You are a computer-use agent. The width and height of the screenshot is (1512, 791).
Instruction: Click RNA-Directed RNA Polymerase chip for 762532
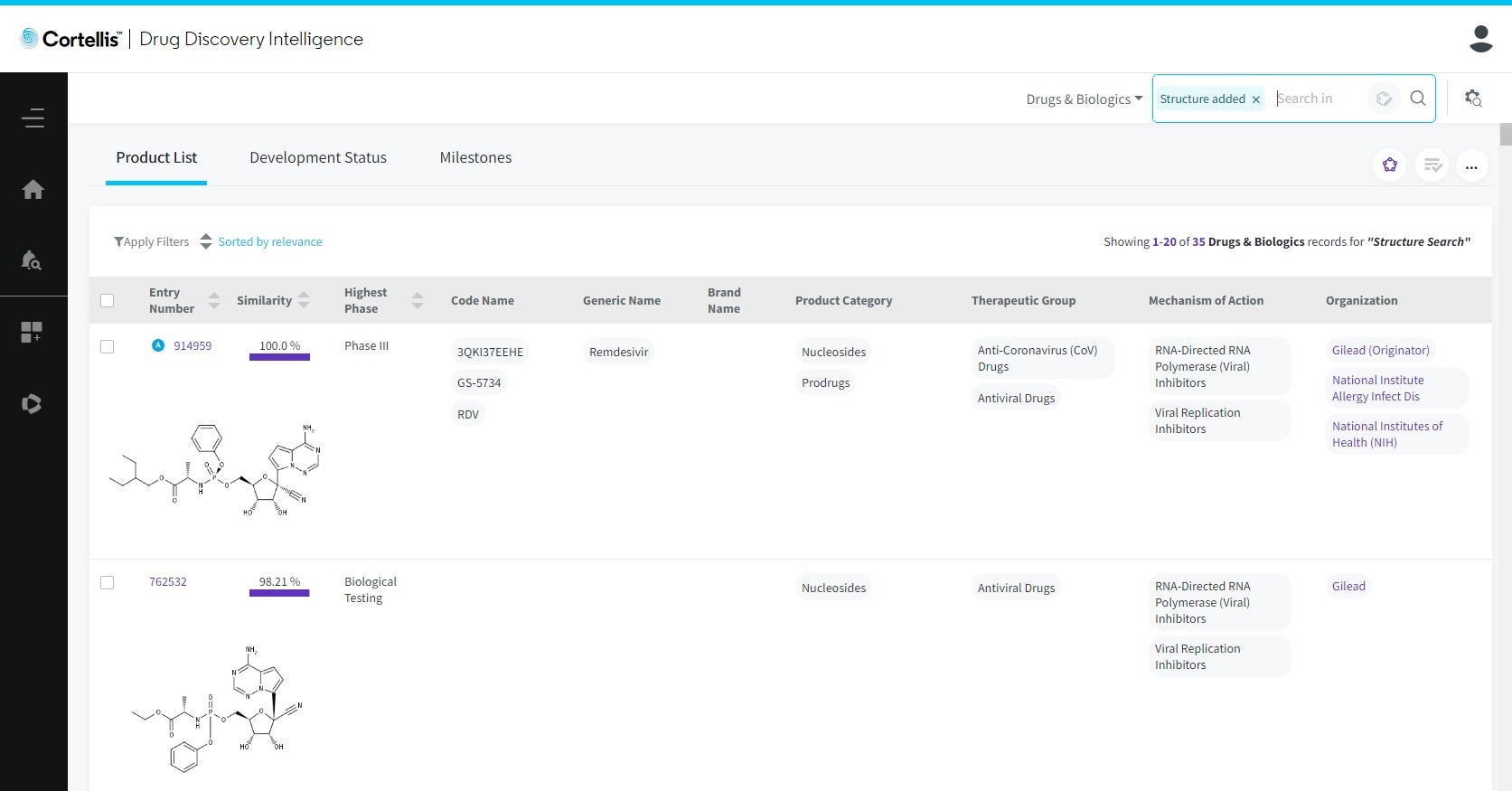(x=1219, y=602)
